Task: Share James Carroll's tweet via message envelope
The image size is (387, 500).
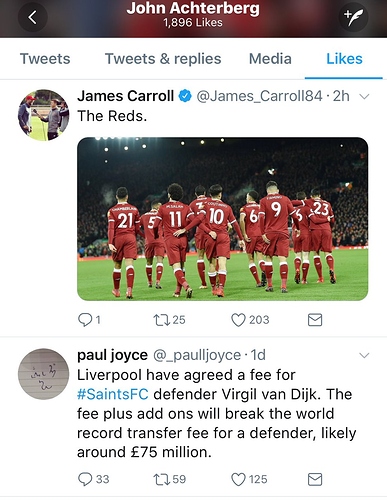Action: click(315, 320)
